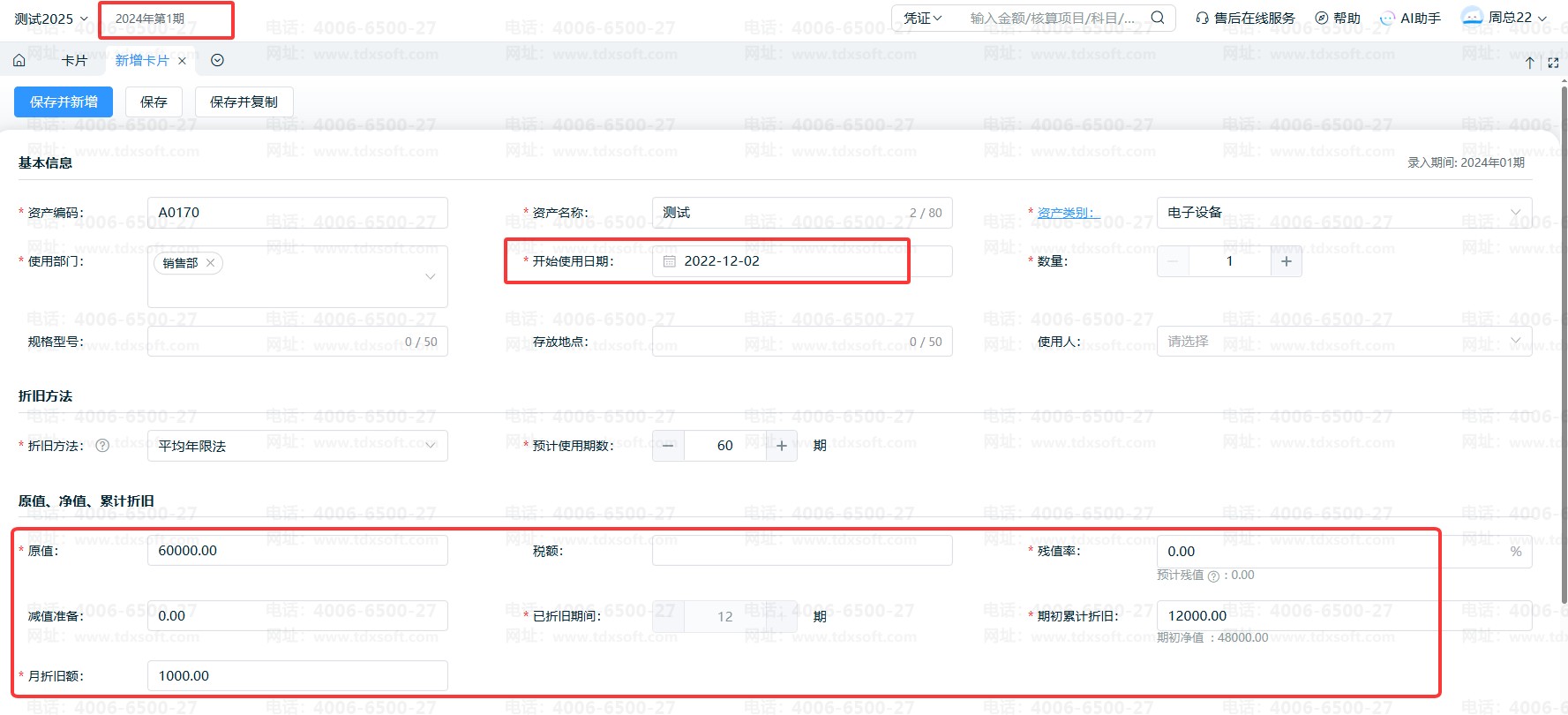Remove the 销售部 department tag
Screen dimensions: 1568x715
[211, 263]
